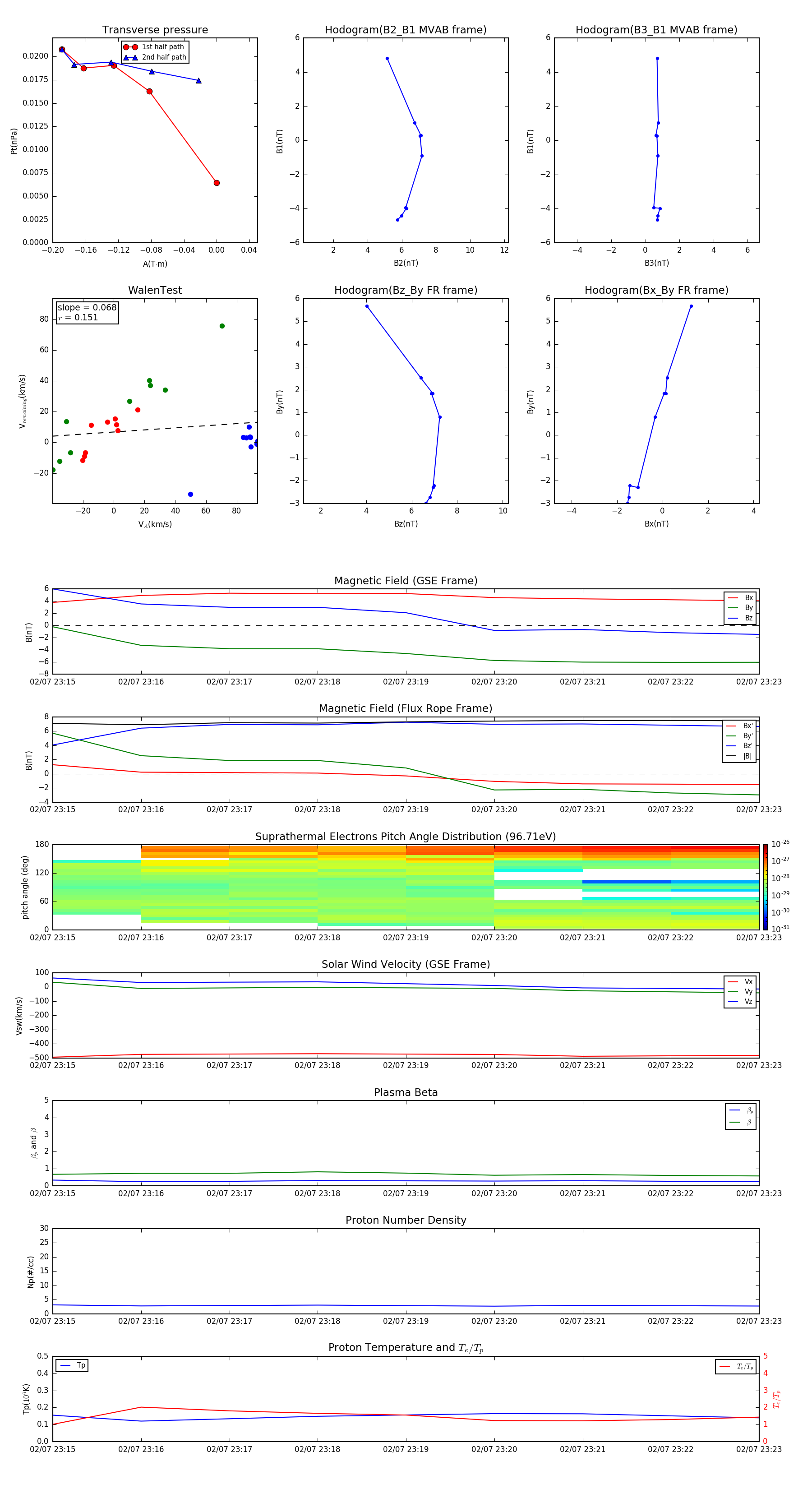Click the rightmost blue triangle of 2nd half path
The height and width of the screenshot is (1489, 812).
(x=198, y=81)
